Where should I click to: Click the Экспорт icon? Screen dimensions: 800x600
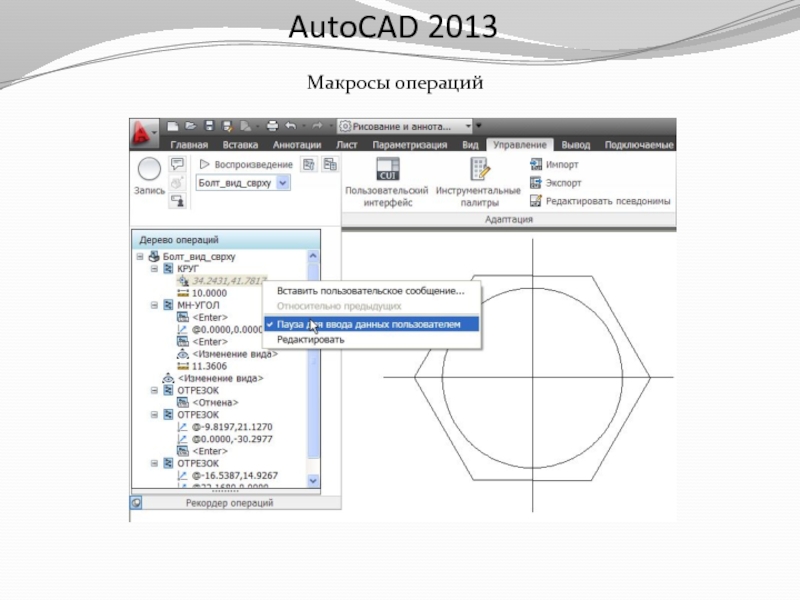[x=536, y=182]
